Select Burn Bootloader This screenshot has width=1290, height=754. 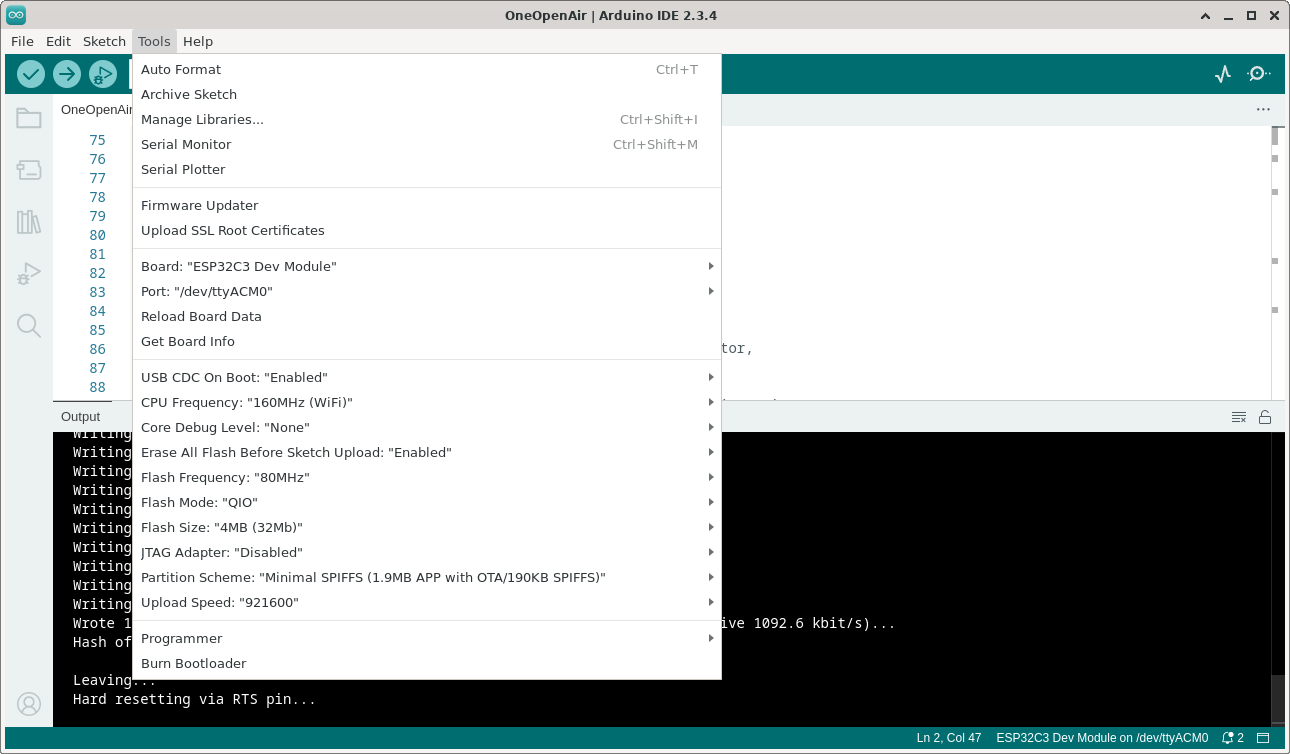427,663
